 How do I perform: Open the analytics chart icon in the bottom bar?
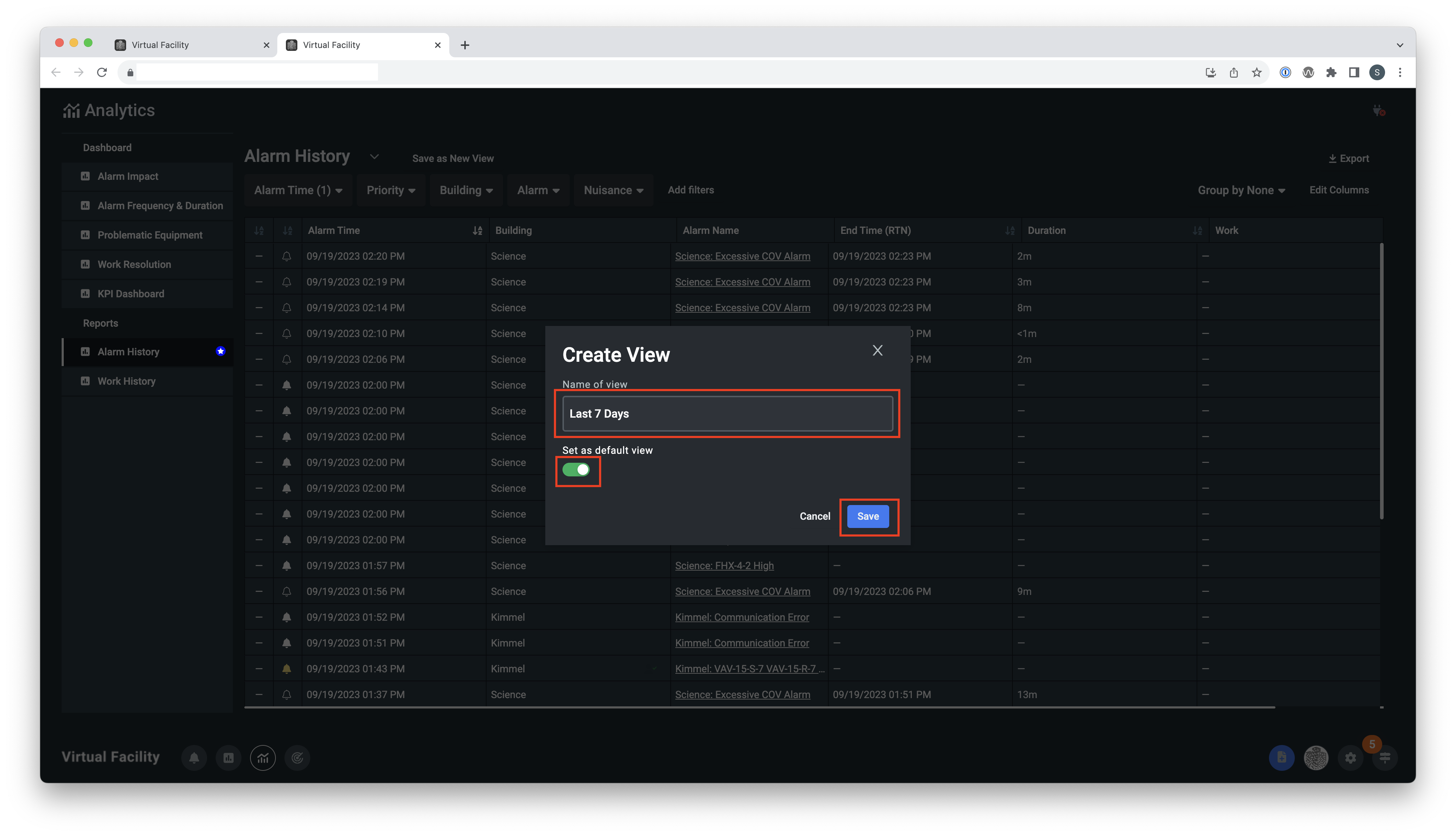click(263, 758)
